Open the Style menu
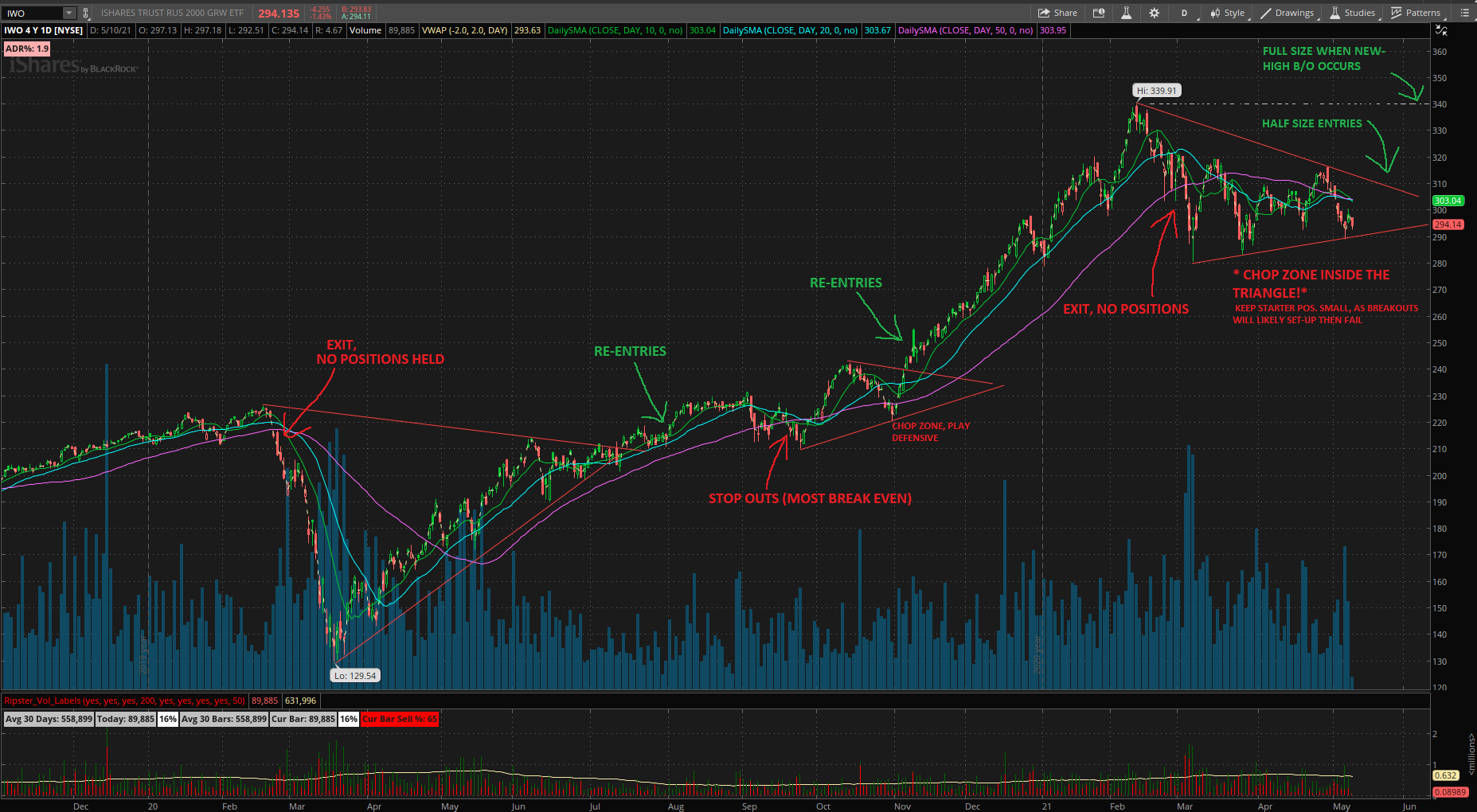The image size is (1477, 812). pyautogui.click(x=1227, y=13)
